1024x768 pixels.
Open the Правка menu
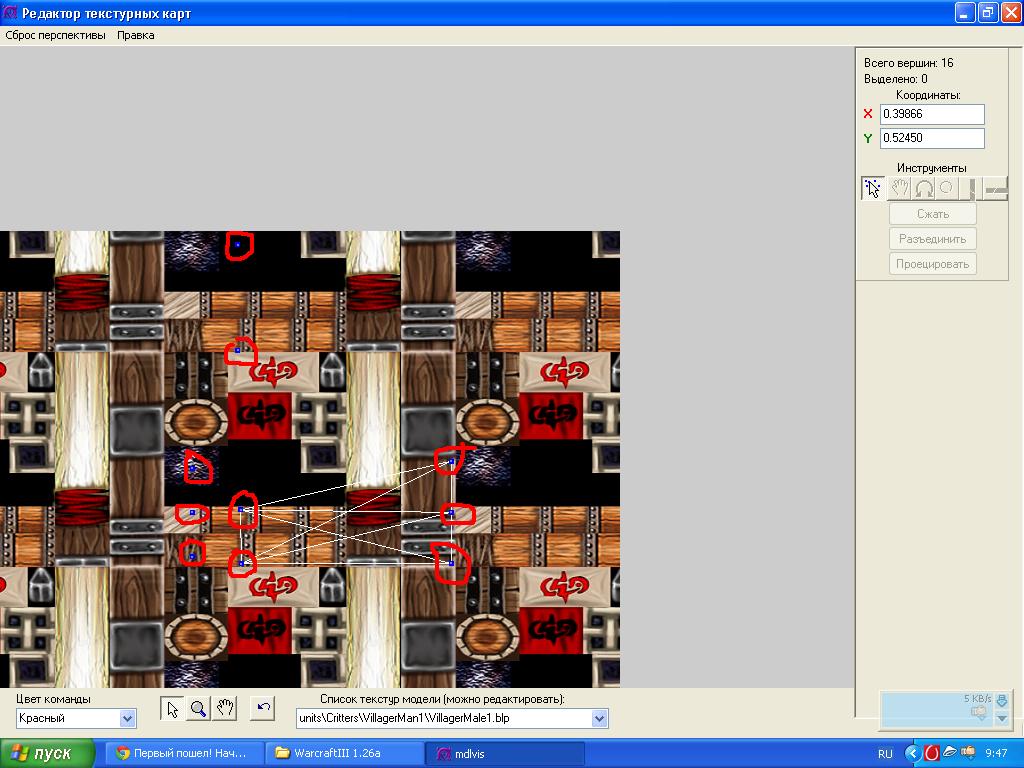[x=136, y=35]
